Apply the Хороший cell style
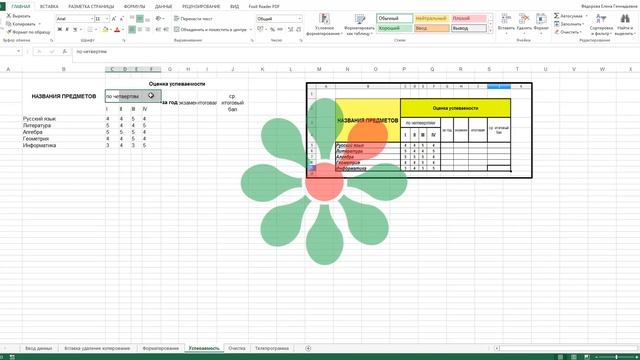 [395, 28]
